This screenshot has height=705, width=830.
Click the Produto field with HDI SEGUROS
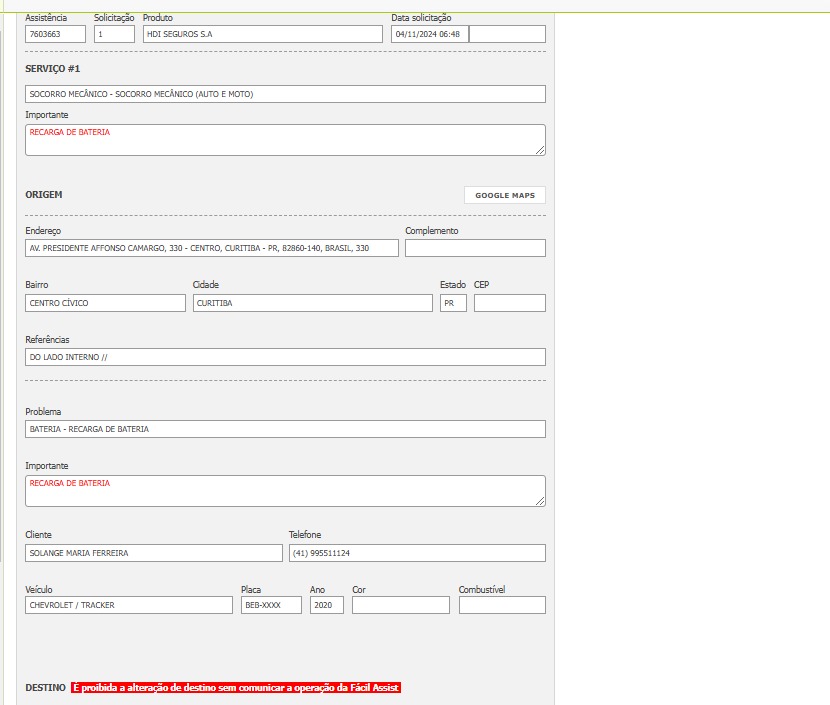point(262,34)
